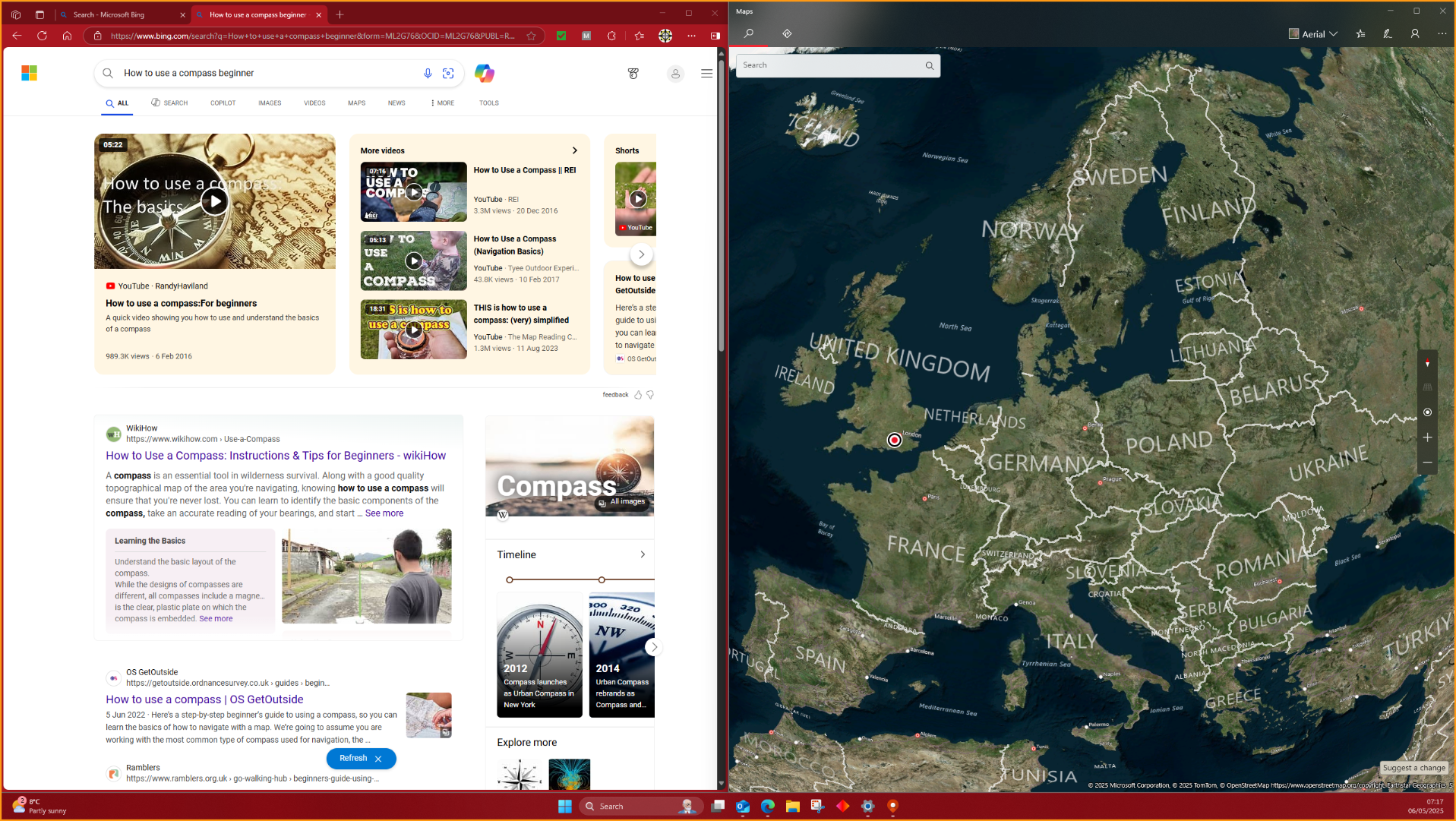Click the Refresh button on Bing
The image size is (1456, 821).
353,758
